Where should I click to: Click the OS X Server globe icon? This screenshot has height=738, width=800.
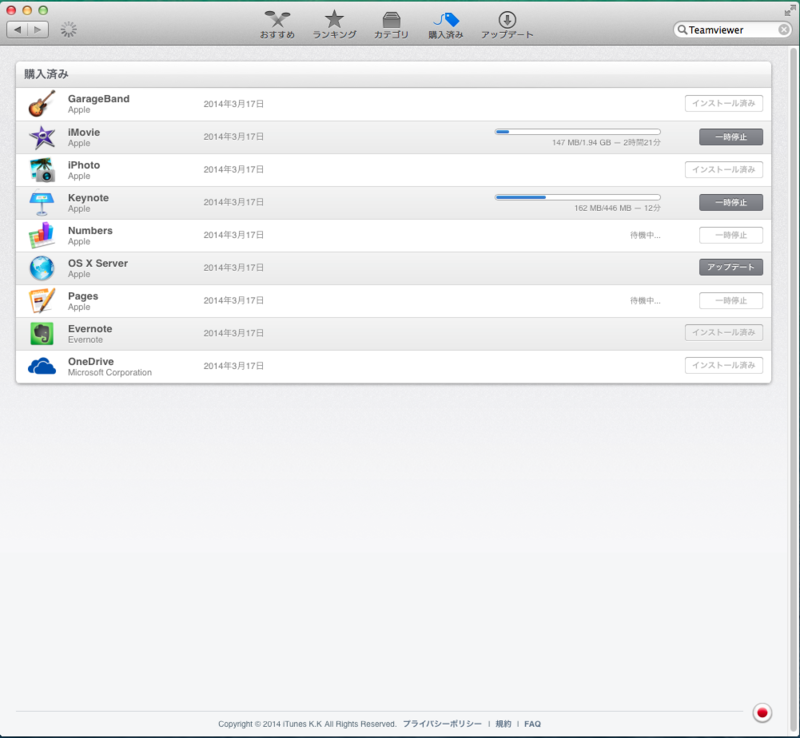pos(42,268)
